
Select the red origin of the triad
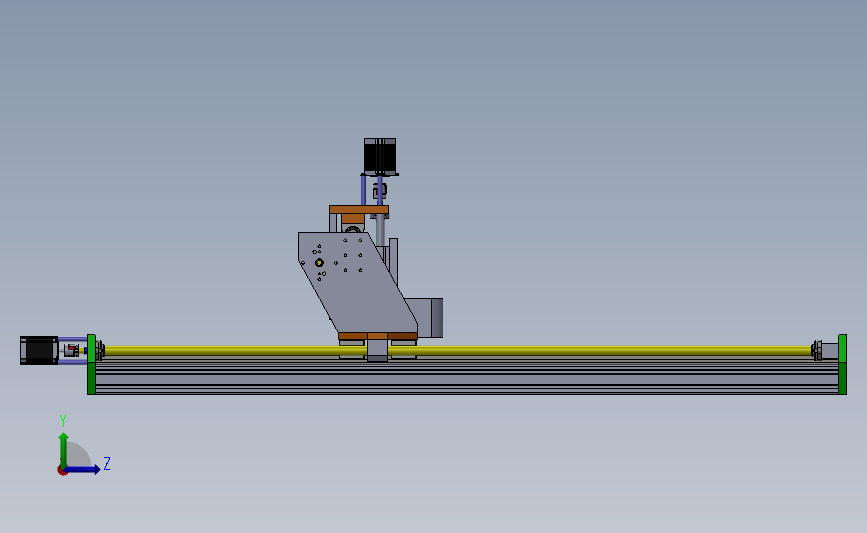pos(62,471)
